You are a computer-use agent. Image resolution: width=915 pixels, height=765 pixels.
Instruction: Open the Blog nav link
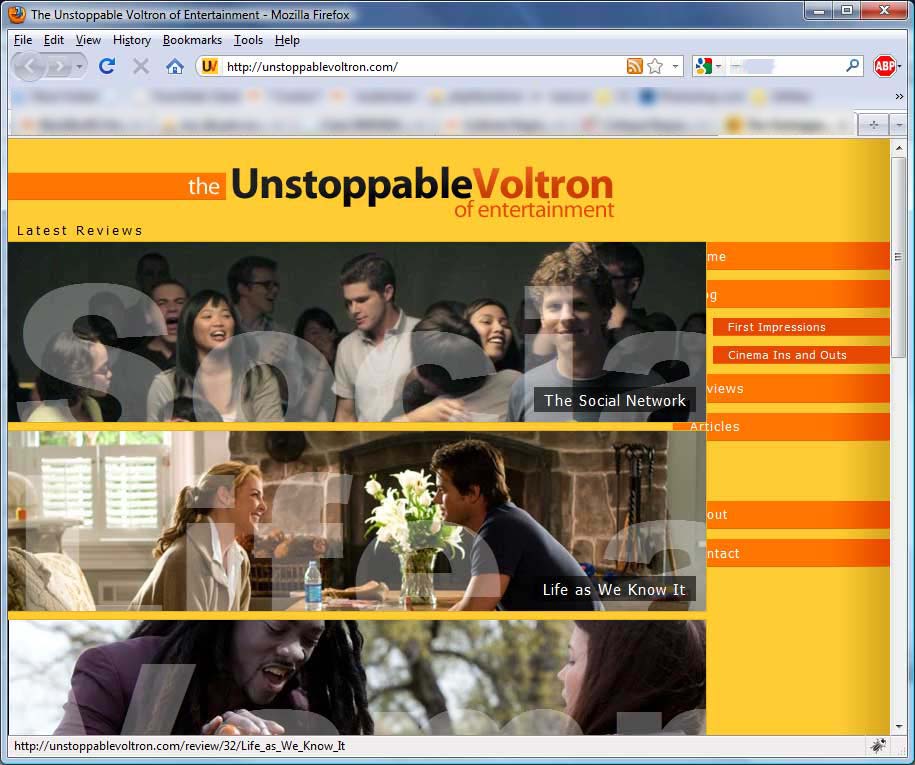798,295
